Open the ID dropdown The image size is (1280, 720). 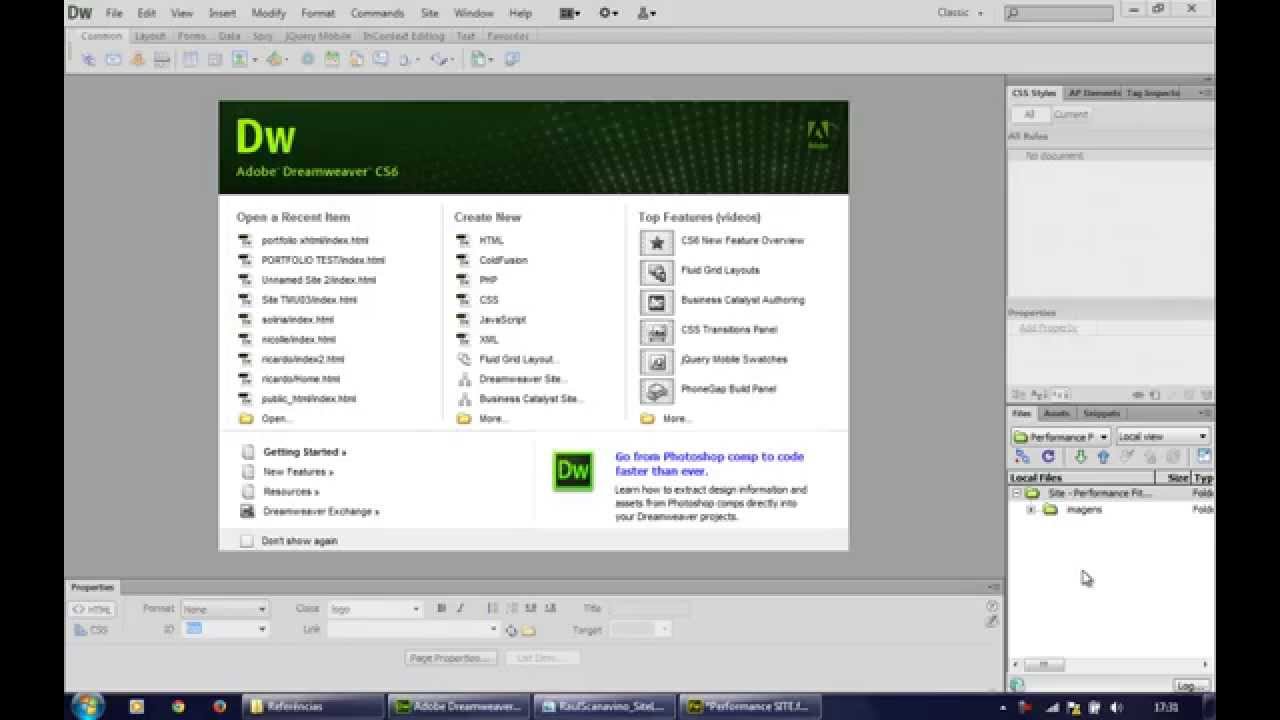[x=225, y=629]
